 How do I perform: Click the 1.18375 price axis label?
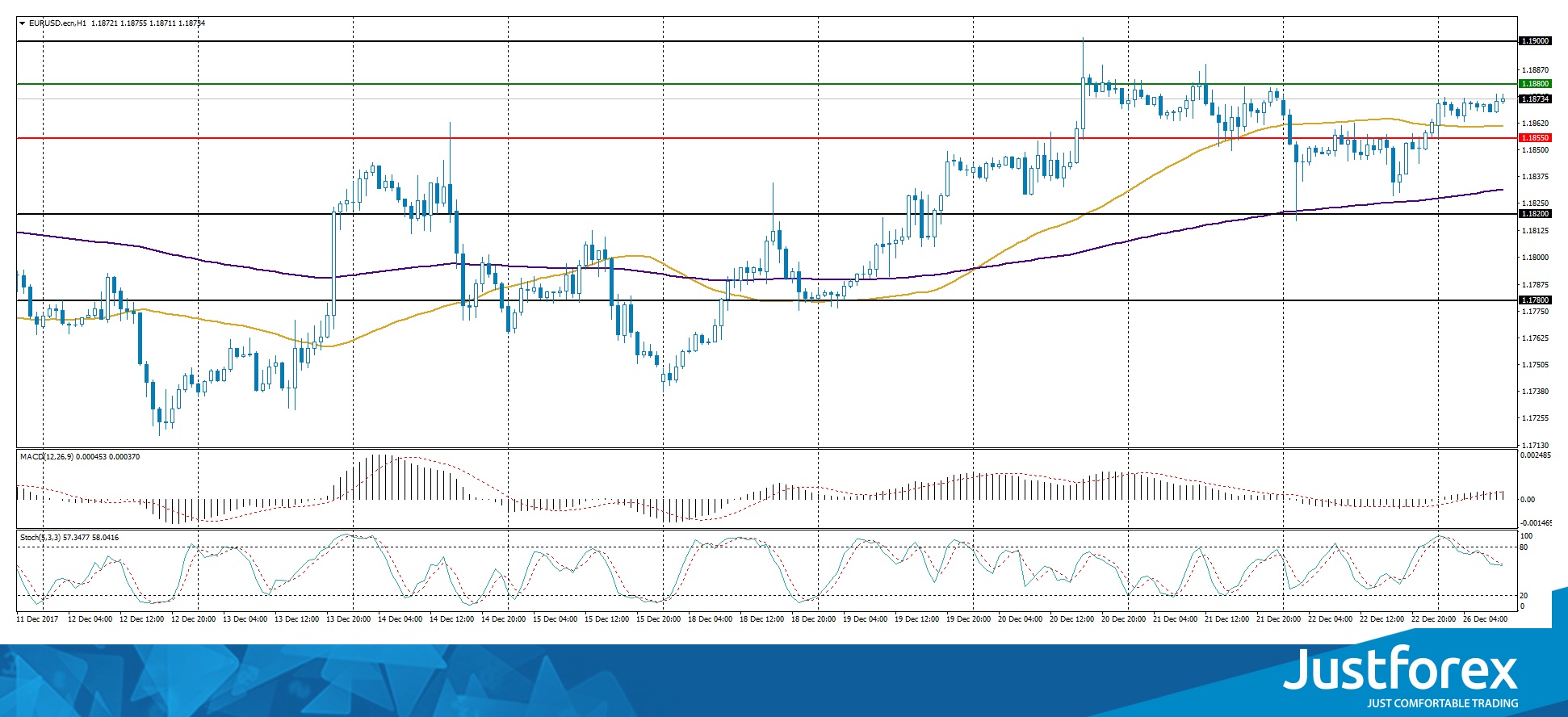1535,177
